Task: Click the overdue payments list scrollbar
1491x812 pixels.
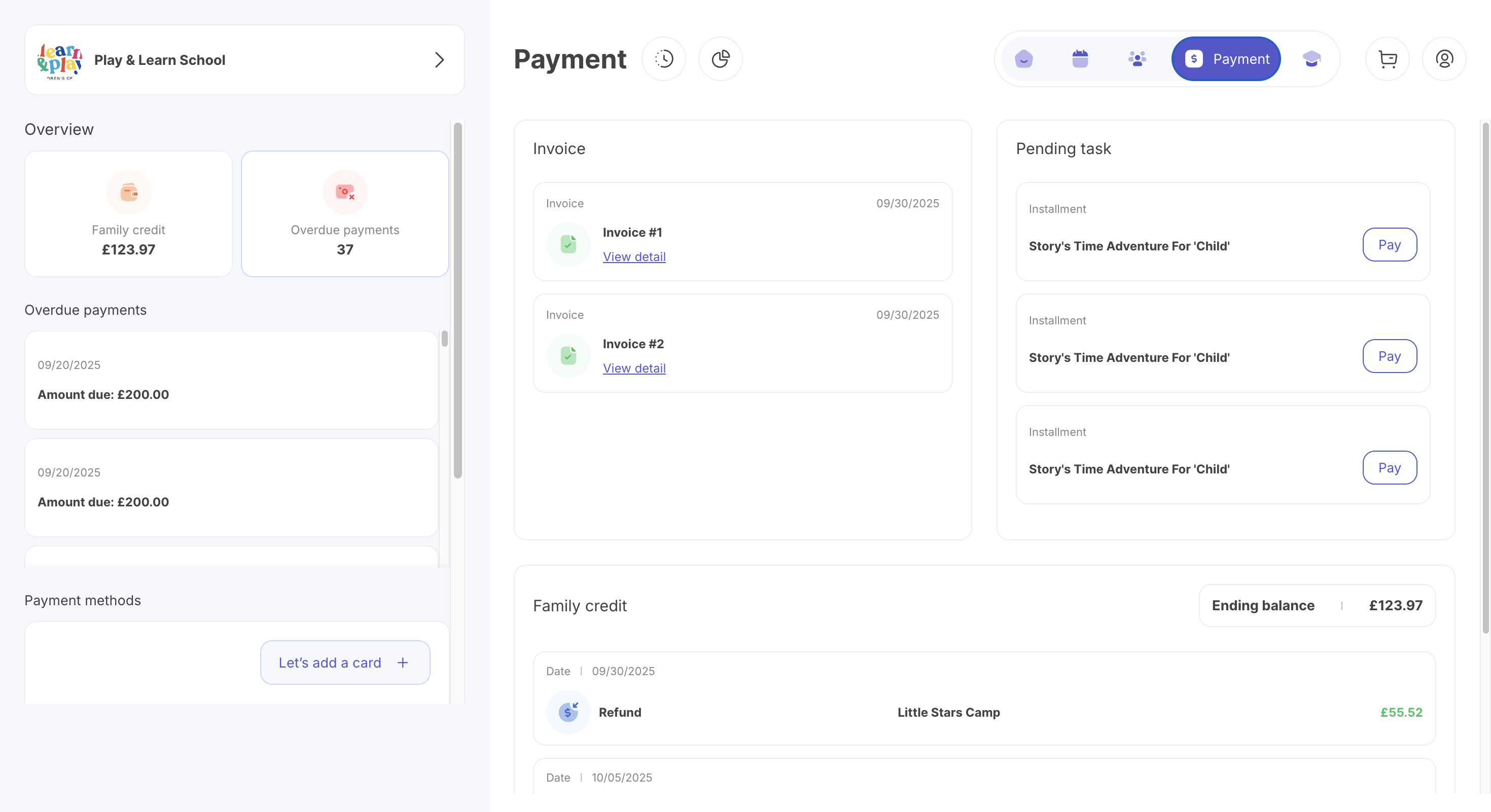Action: coord(445,339)
